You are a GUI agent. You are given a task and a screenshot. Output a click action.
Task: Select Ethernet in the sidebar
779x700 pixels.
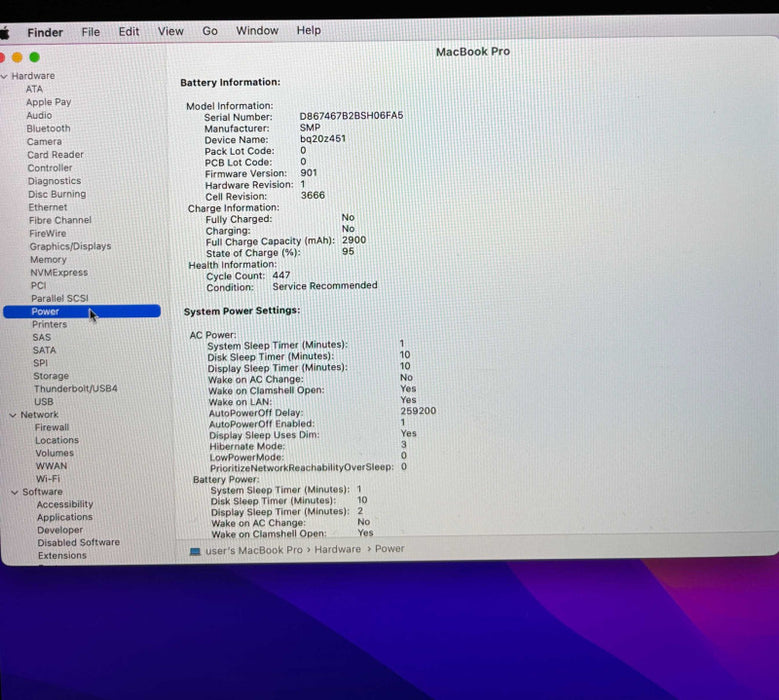pos(48,207)
